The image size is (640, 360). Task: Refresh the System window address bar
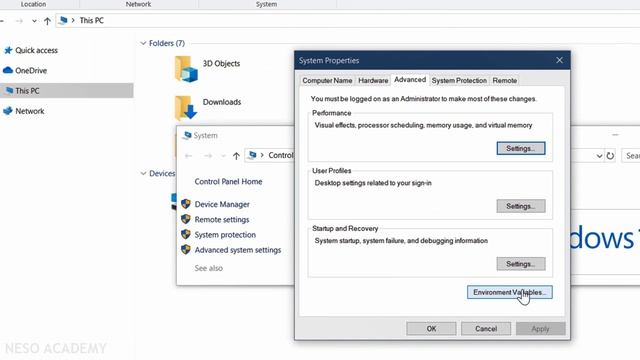pyautogui.click(x=610, y=156)
